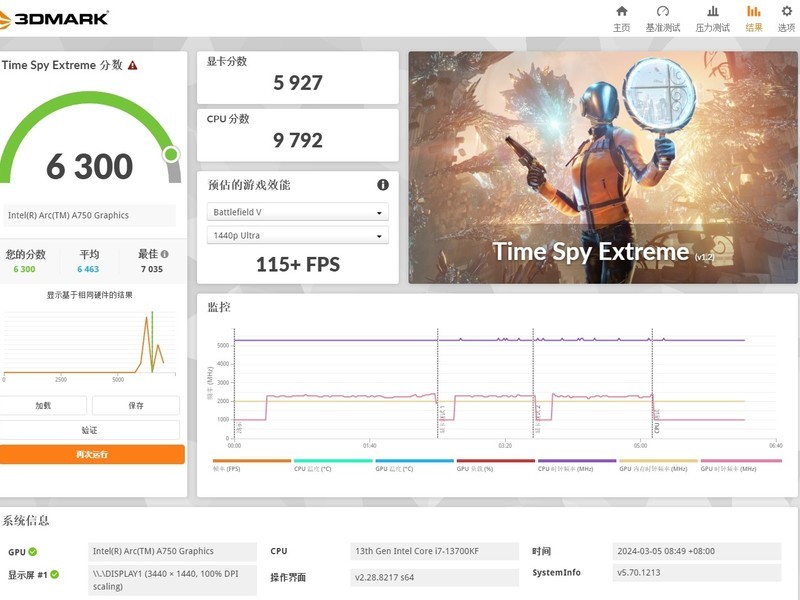
Task: Click the info icon in the estimated game performance panel
Action: point(383,185)
